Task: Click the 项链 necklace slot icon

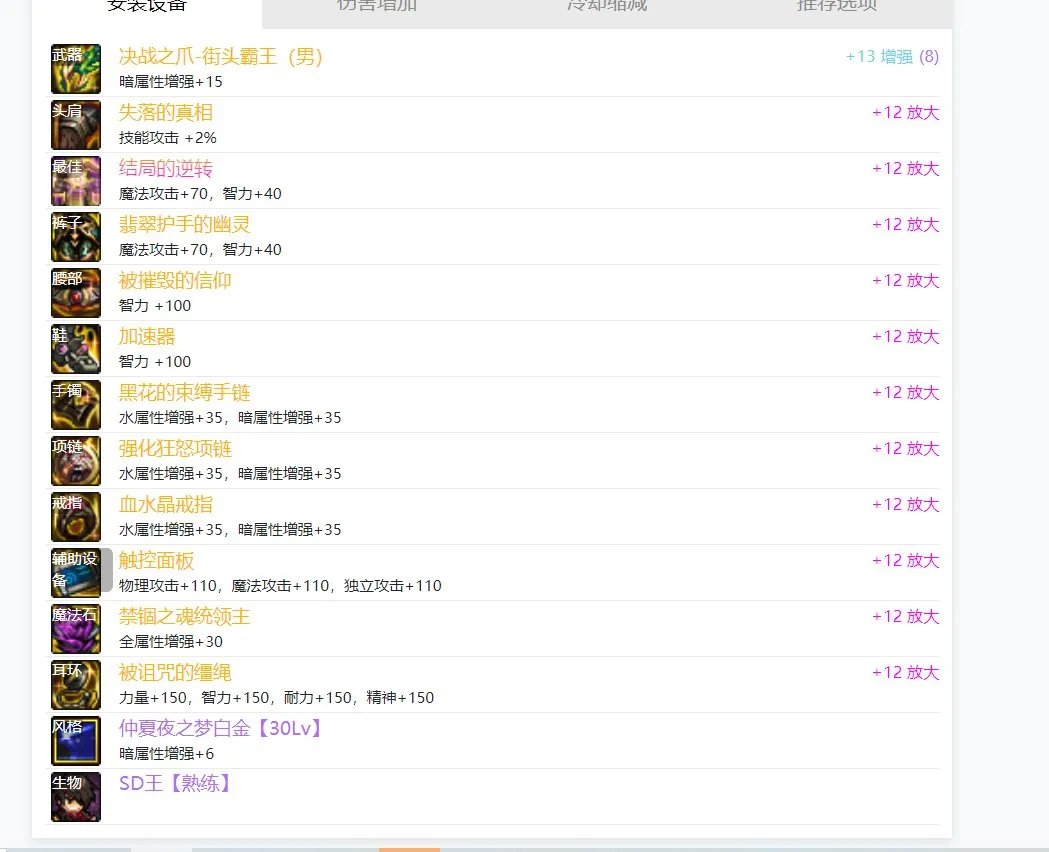Action: (75, 460)
